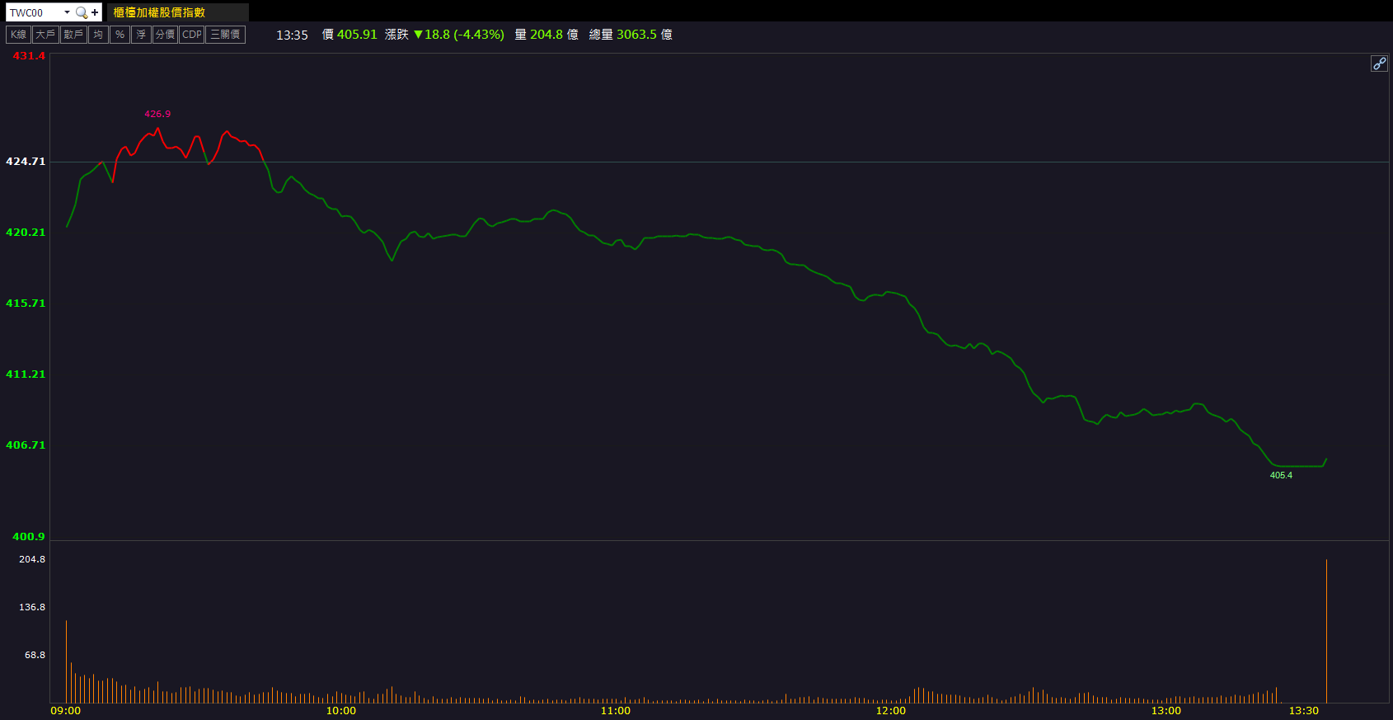1393x720 pixels.
Task: Toggle the 大戶 button
Action: (45, 35)
